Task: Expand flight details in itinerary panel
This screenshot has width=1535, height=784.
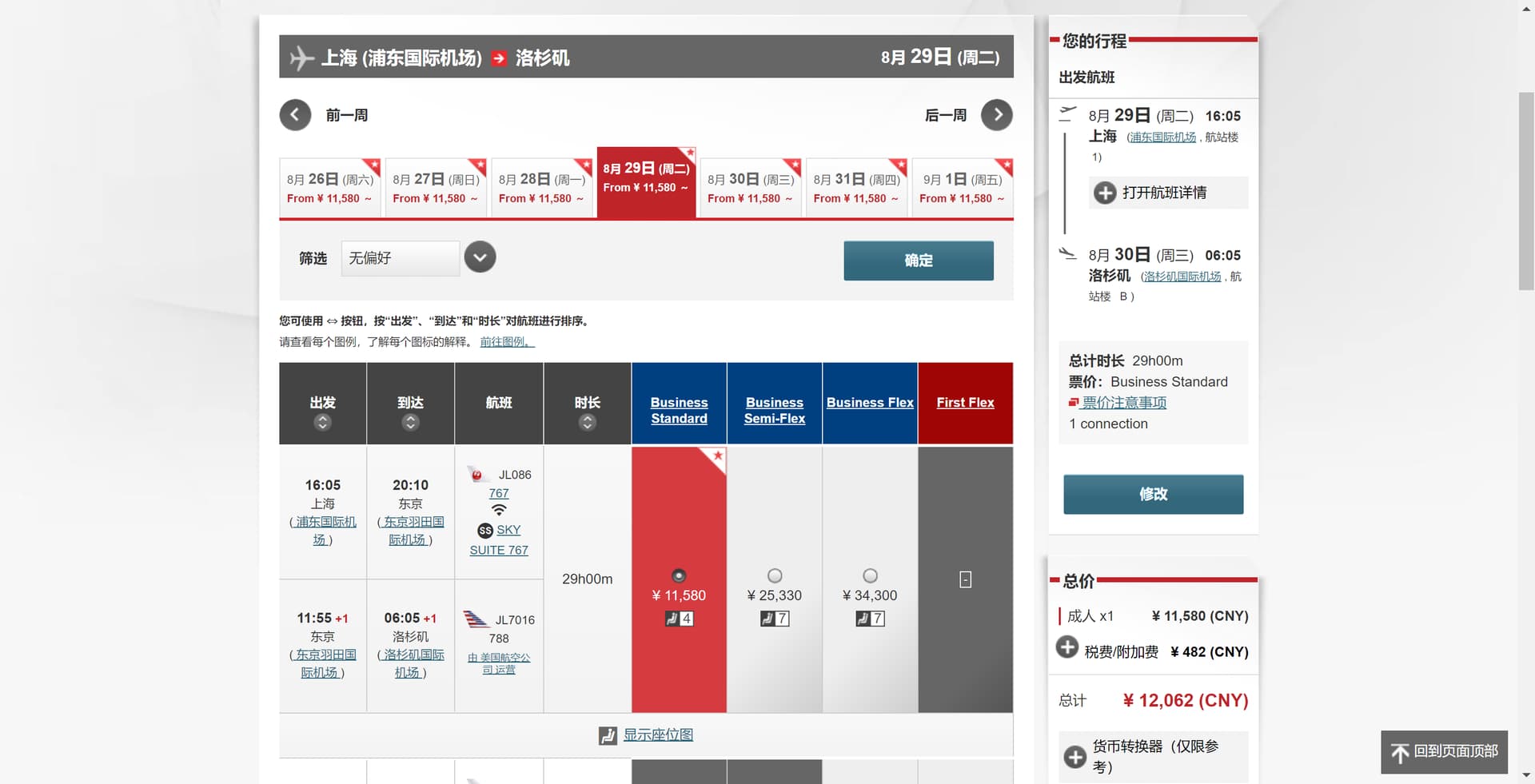Action: 1105,193
